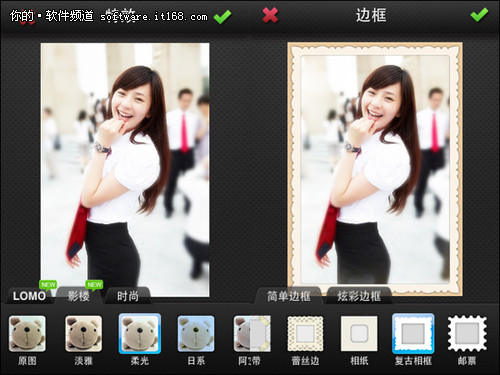
Task: Tap the framed photo preview on right
Action: pos(375,169)
